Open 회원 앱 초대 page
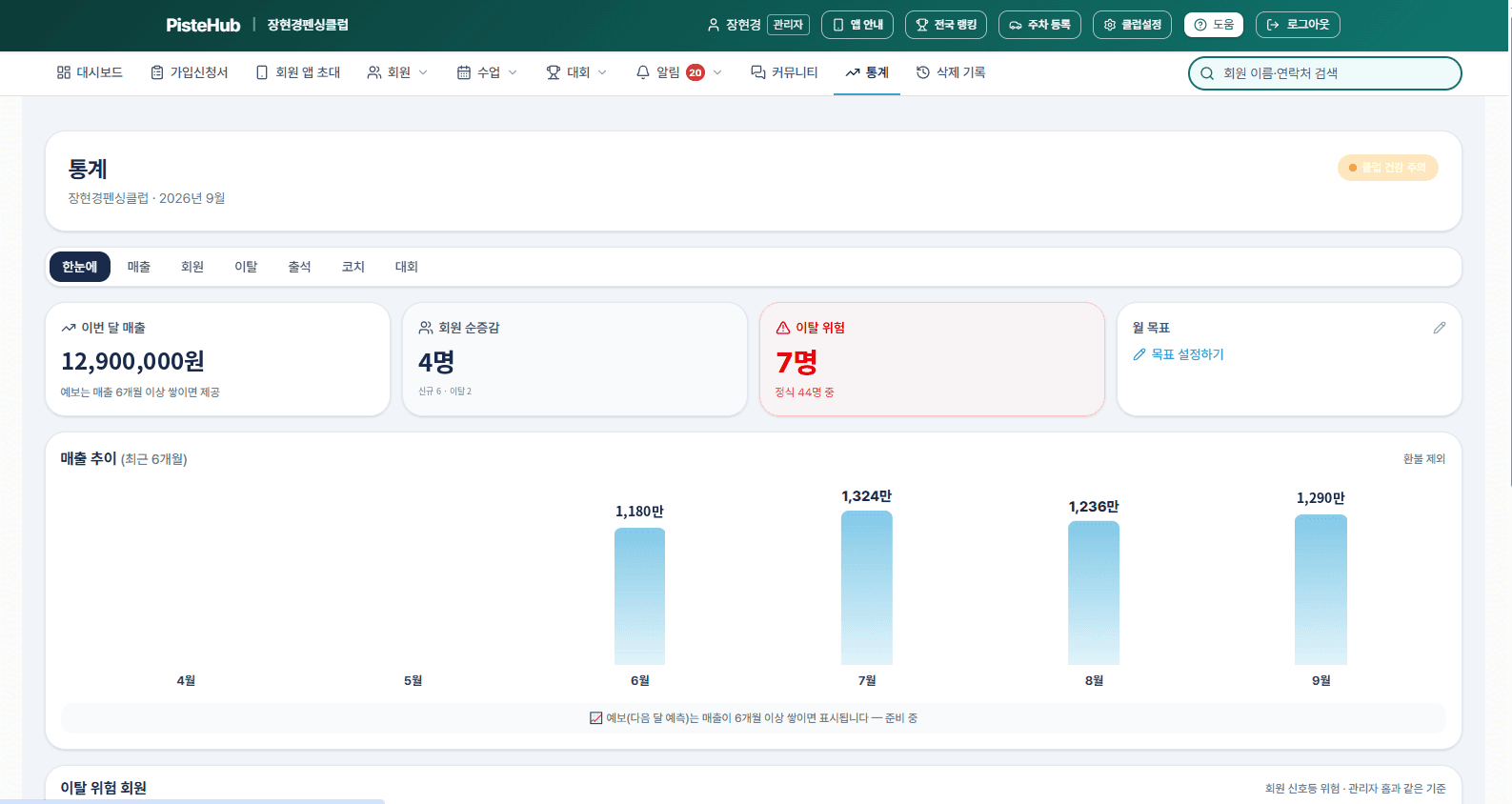 point(298,72)
